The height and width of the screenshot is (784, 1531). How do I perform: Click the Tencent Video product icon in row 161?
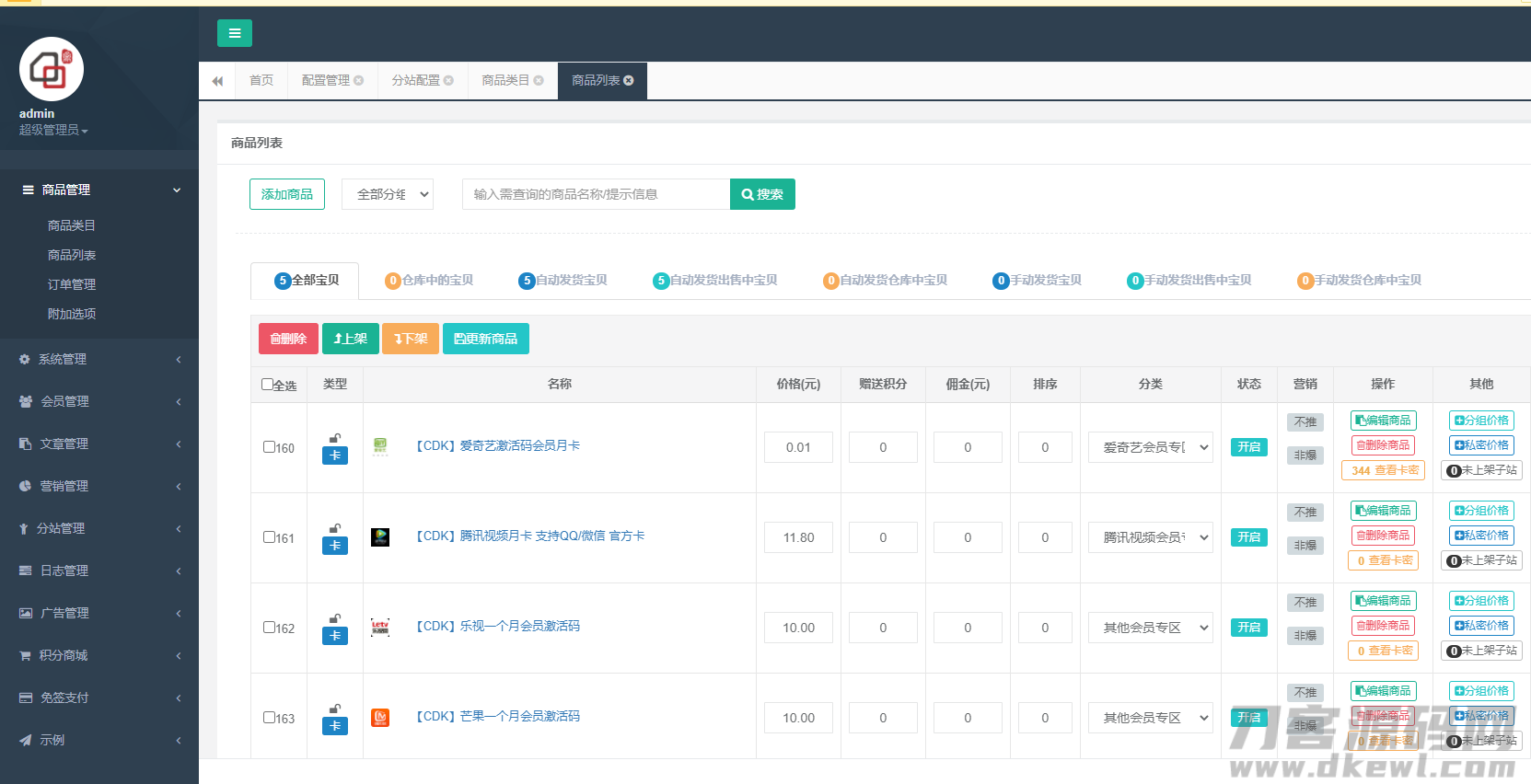[x=380, y=536]
